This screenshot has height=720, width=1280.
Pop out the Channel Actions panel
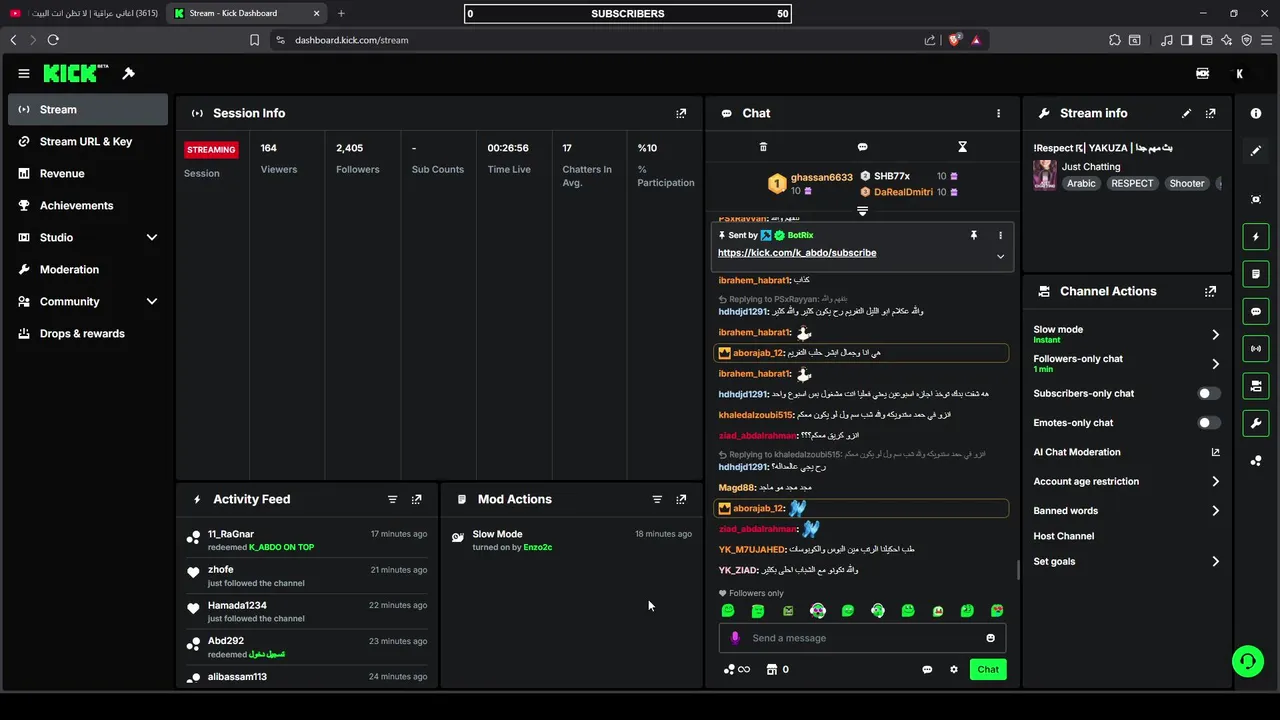(x=1210, y=291)
